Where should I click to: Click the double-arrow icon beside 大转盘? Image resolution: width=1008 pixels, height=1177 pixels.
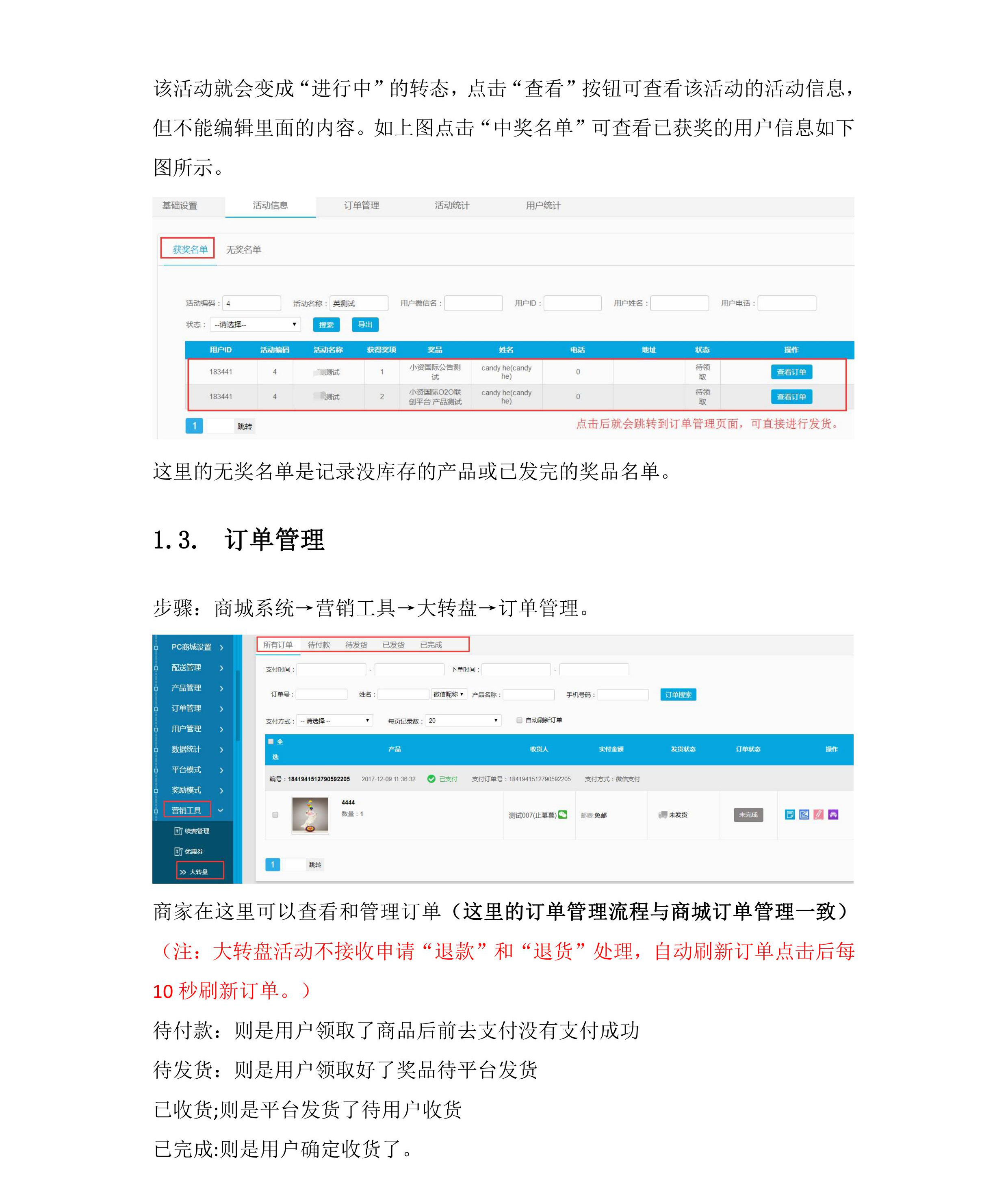click(x=183, y=871)
